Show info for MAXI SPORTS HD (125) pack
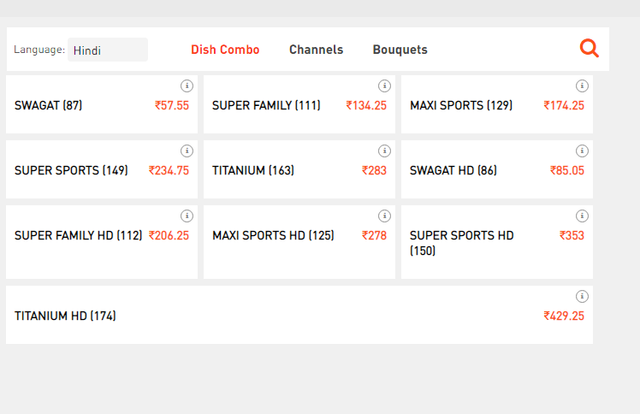The height and width of the screenshot is (414, 640). click(384, 216)
